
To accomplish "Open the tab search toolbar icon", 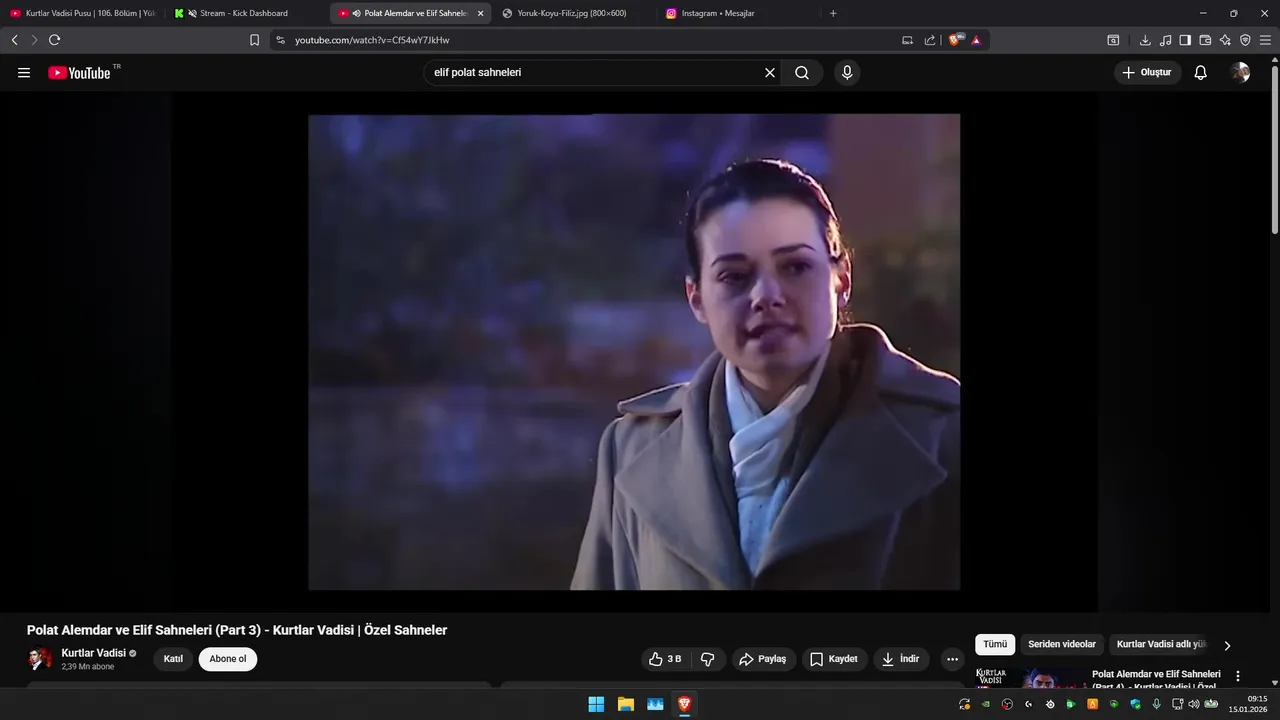I will (1113, 40).
